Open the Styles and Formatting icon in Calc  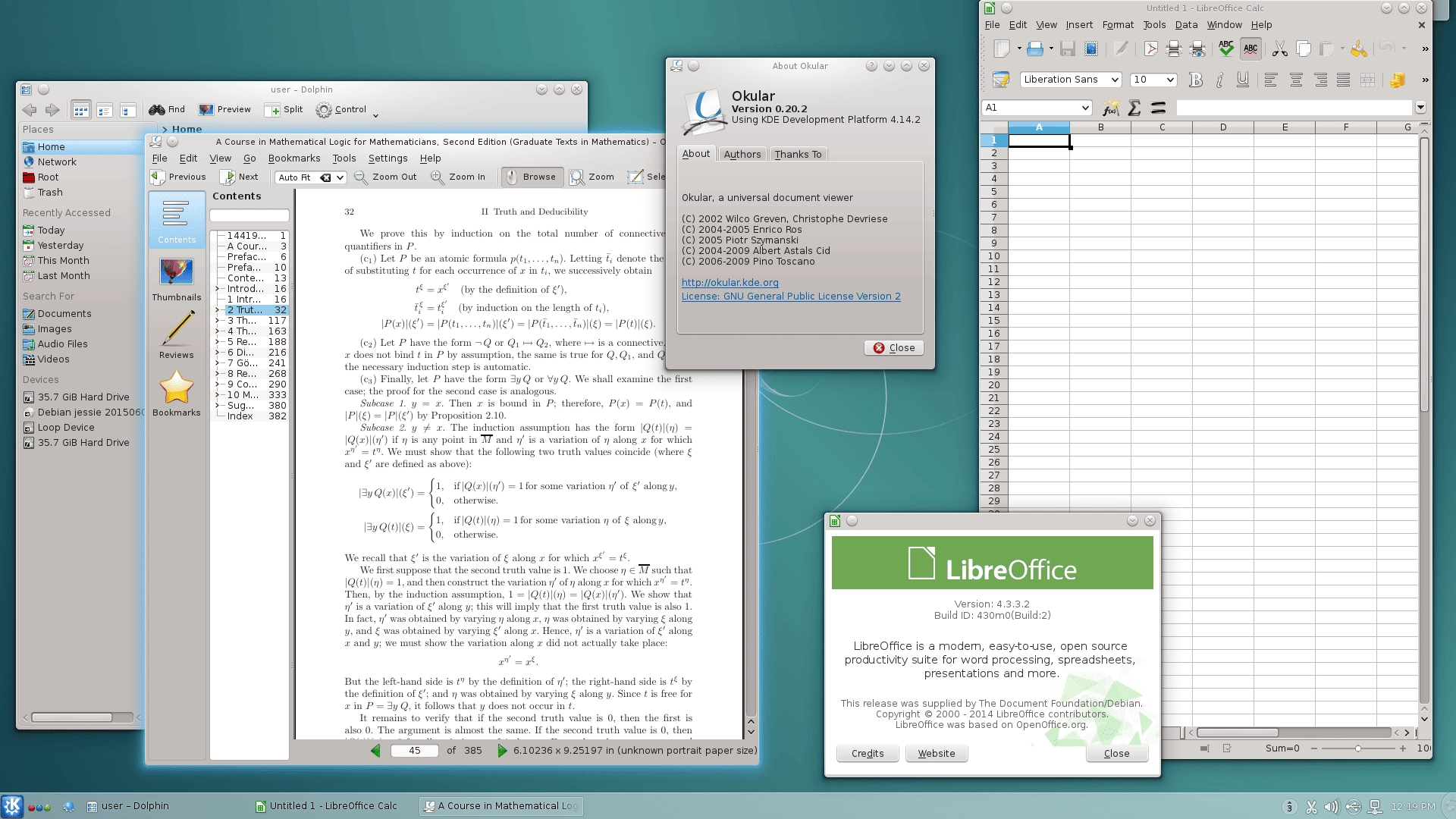pyautogui.click(x=1001, y=80)
